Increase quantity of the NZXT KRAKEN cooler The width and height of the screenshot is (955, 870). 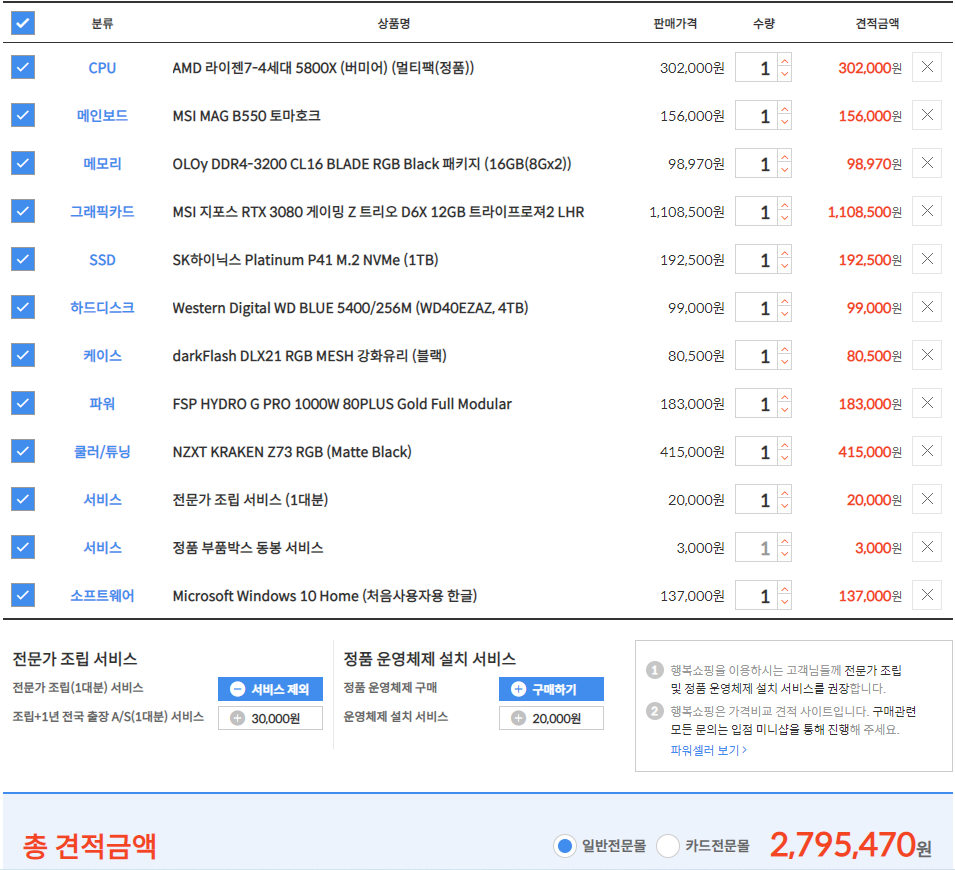784,445
